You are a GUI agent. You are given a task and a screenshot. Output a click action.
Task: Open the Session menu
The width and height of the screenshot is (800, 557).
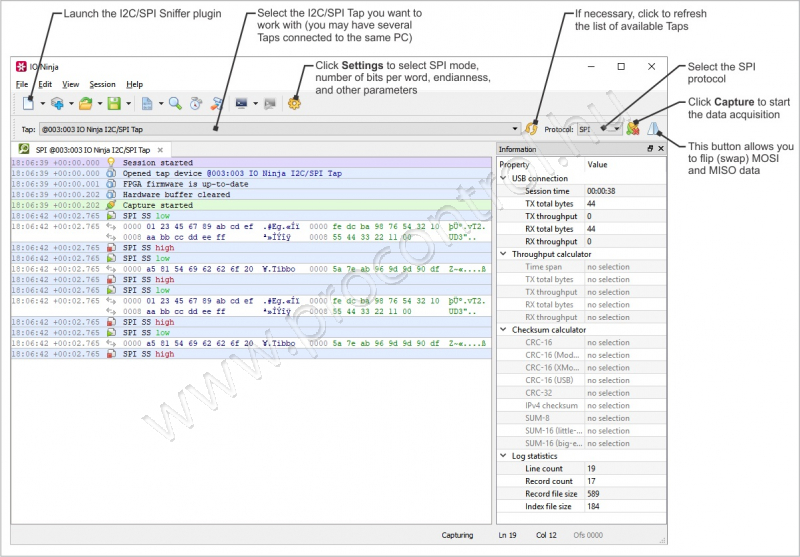(102, 85)
